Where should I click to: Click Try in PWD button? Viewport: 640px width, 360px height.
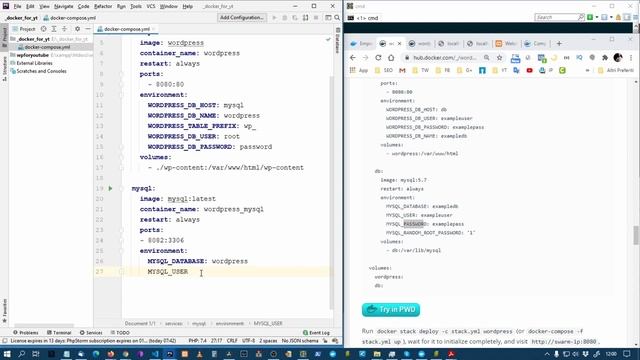(391, 309)
